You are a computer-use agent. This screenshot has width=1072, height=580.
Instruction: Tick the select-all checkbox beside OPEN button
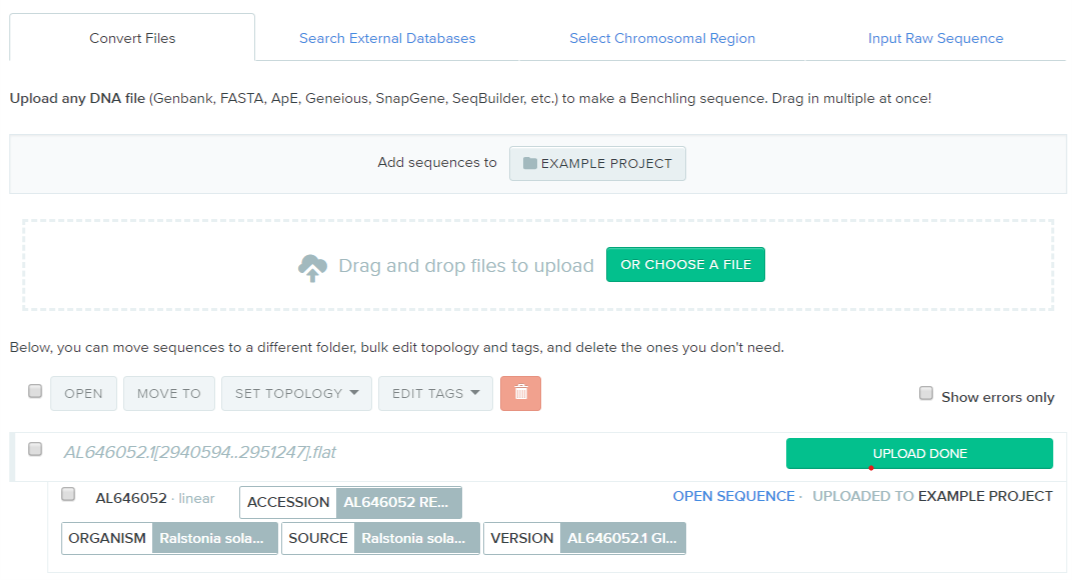click(x=35, y=392)
